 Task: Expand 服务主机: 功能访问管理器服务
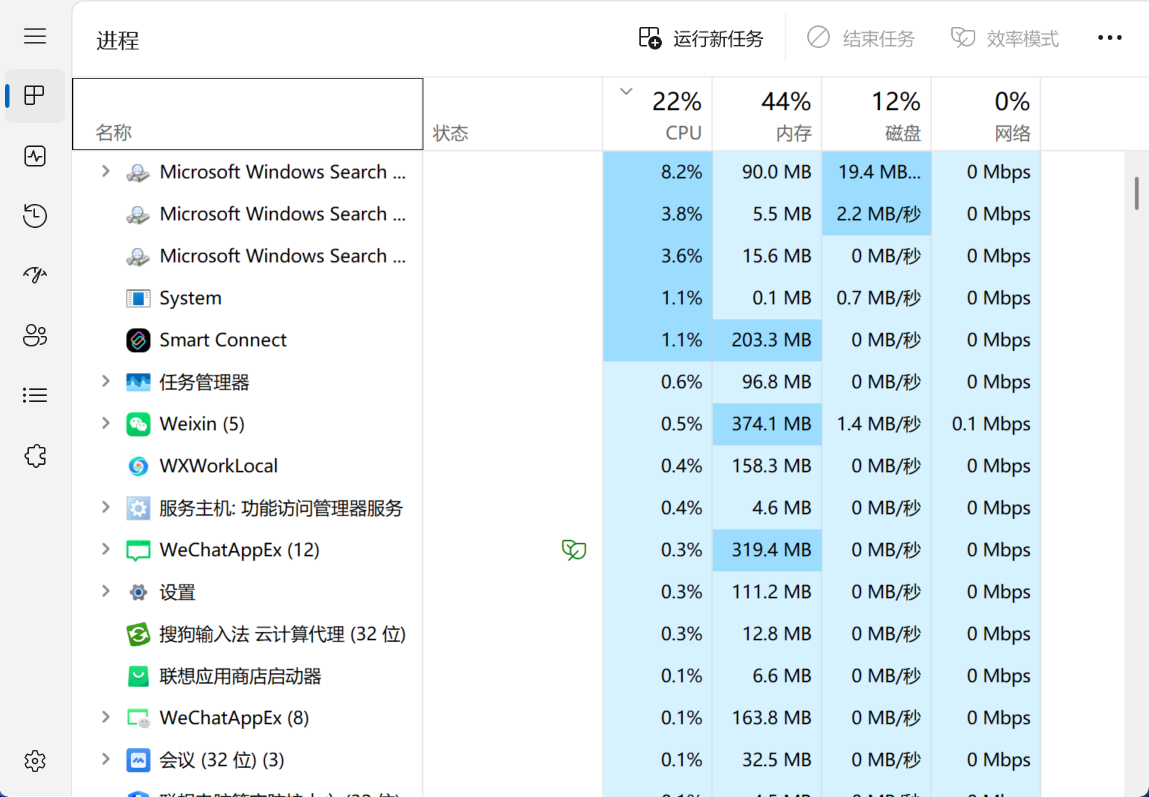[x=106, y=507]
